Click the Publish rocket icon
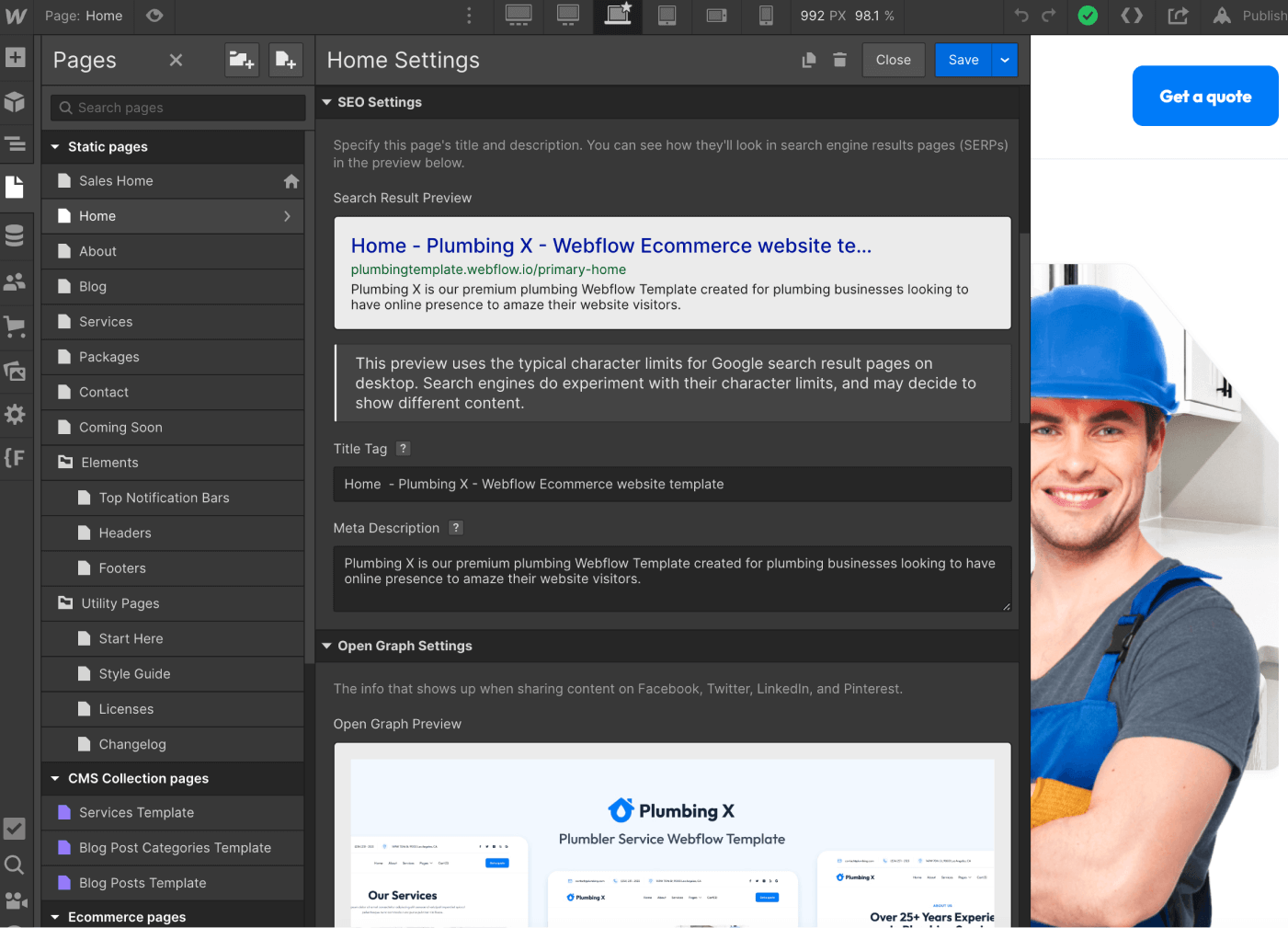Viewport: 1288px width, 928px height. coord(1221,16)
